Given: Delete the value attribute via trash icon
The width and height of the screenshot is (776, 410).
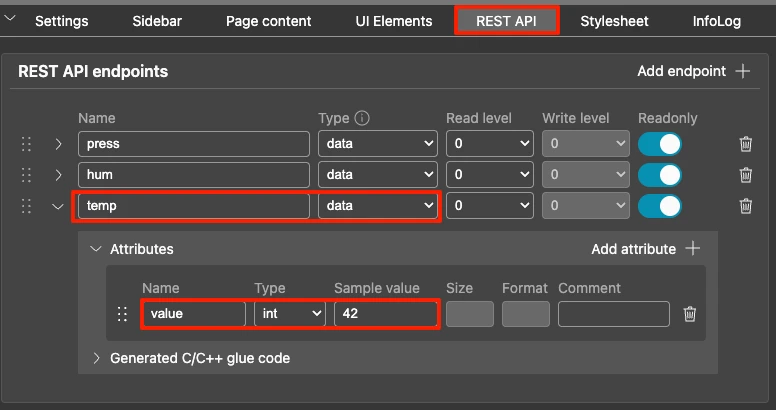Looking at the screenshot, I should click(x=689, y=314).
